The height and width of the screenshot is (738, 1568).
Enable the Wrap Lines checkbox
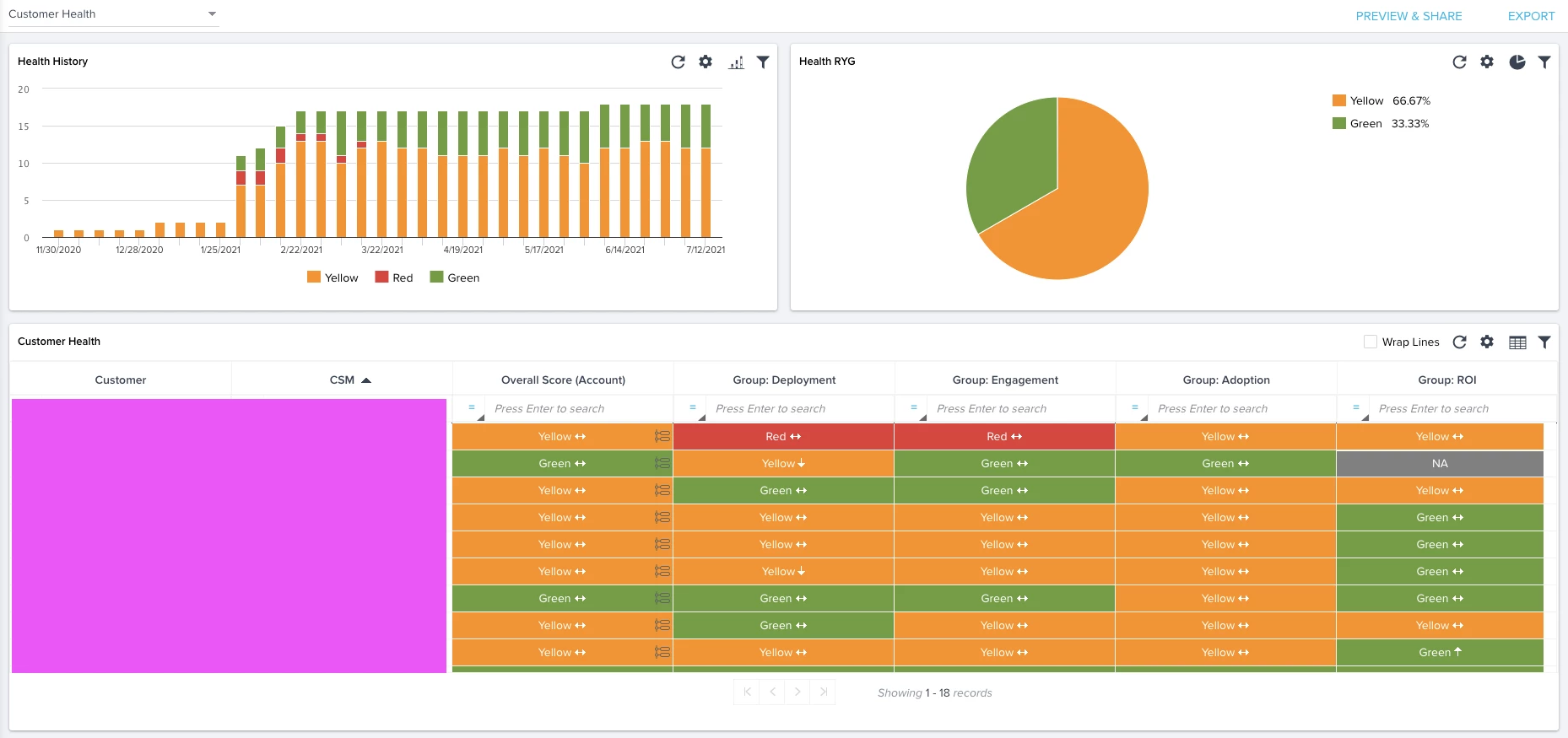click(1371, 342)
